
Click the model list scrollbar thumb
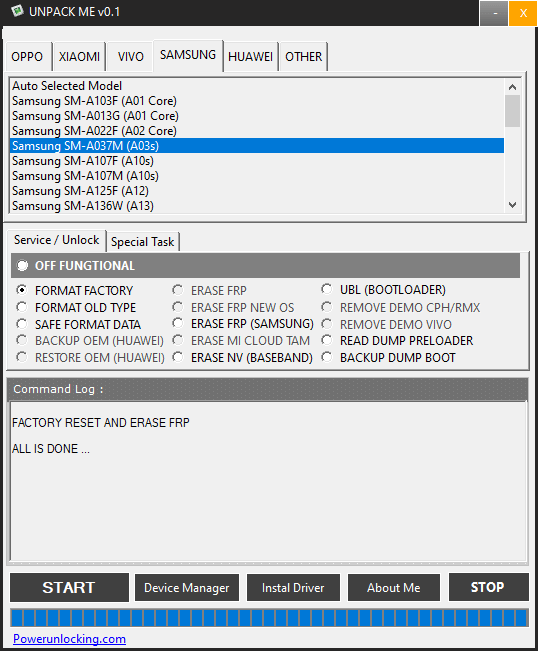512,111
